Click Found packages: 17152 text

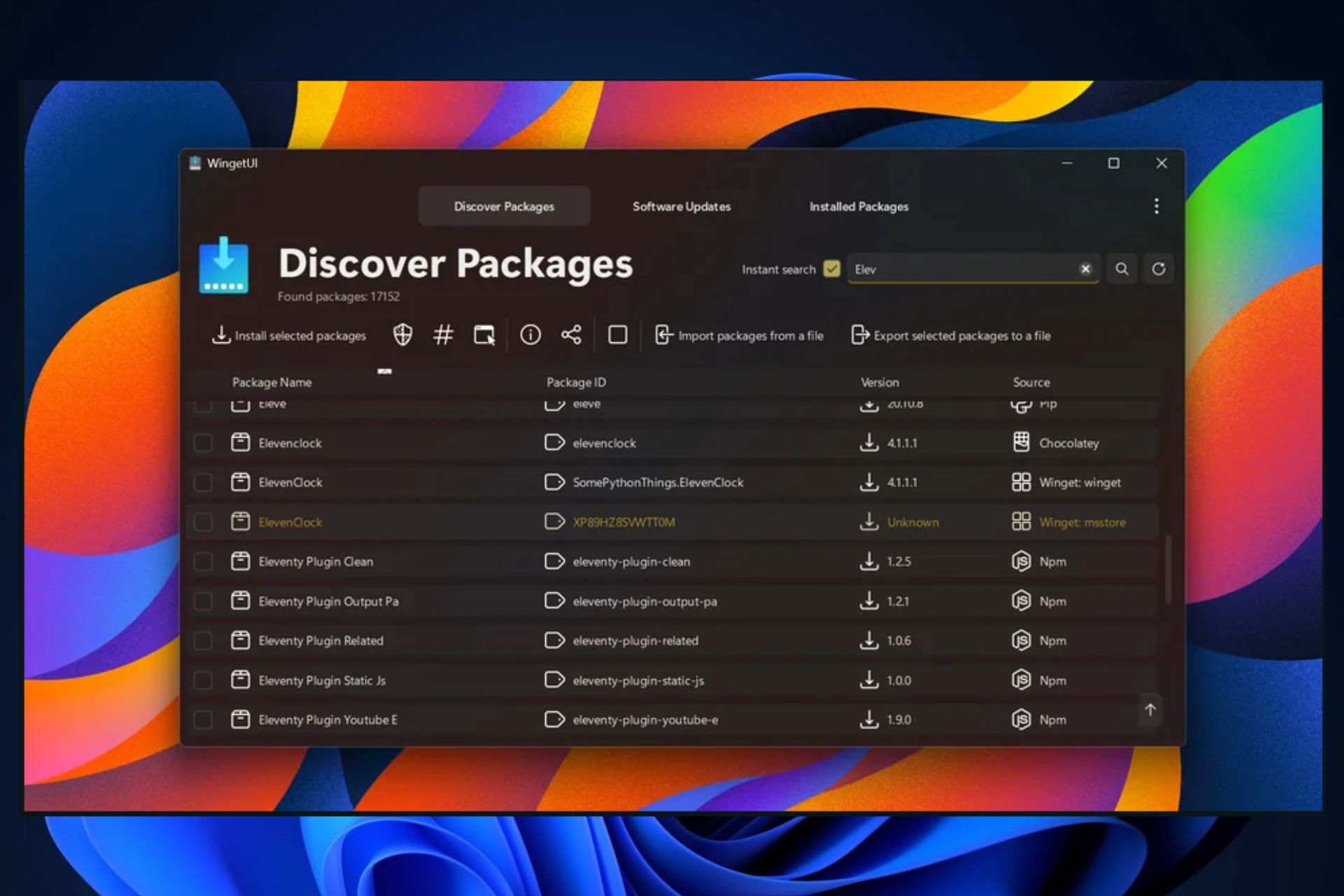[x=338, y=297]
